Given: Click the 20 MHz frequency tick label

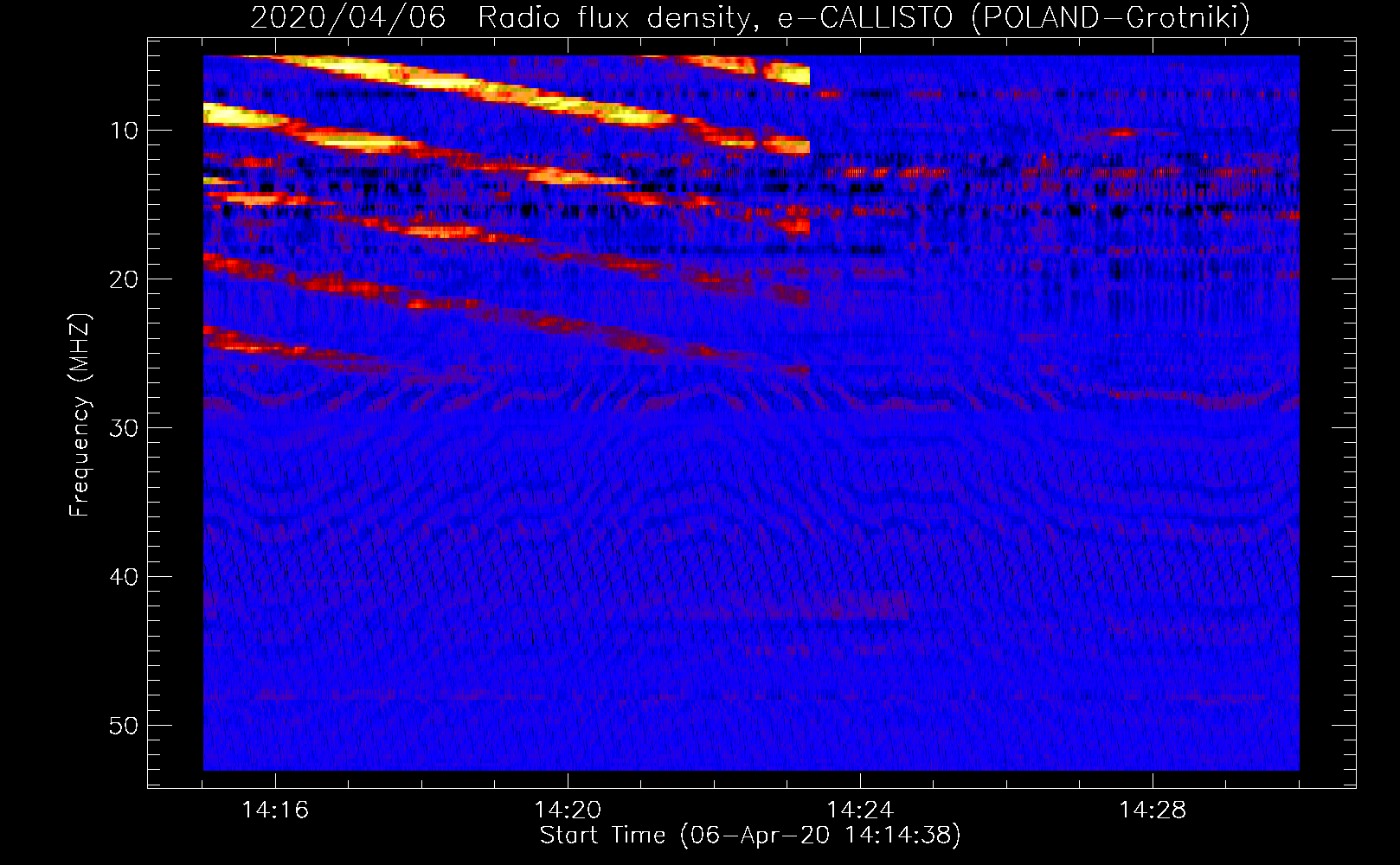Looking at the screenshot, I should coord(124,279).
